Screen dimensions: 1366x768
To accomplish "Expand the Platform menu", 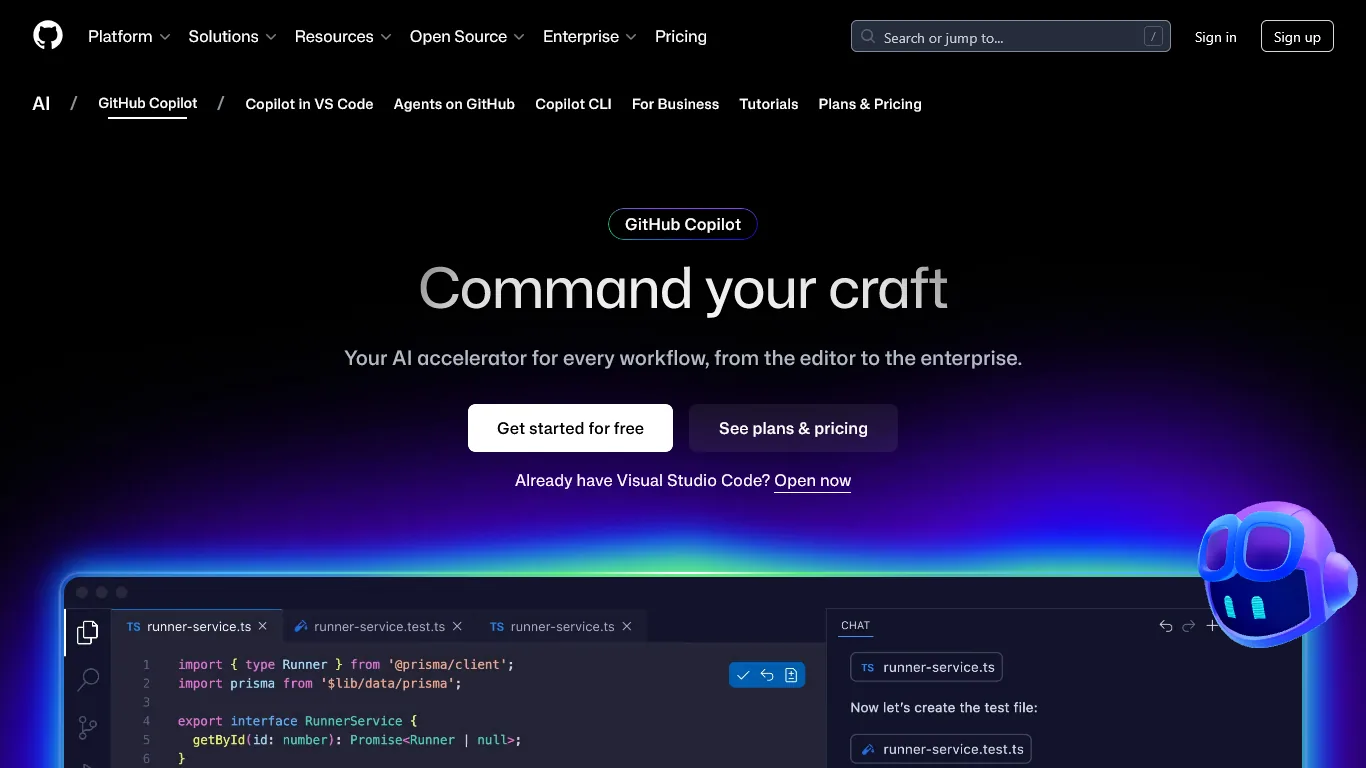I will click(129, 37).
